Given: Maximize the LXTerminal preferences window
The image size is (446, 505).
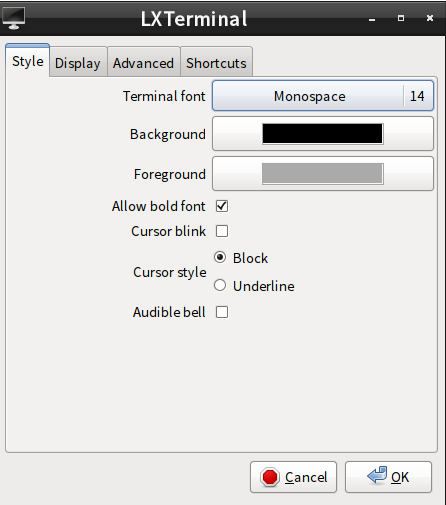Looking at the screenshot, I should point(401,18).
